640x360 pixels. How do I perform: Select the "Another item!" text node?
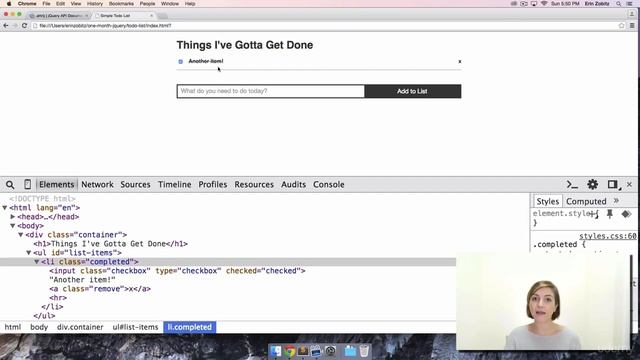pyautogui.click(x=82, y=280)
